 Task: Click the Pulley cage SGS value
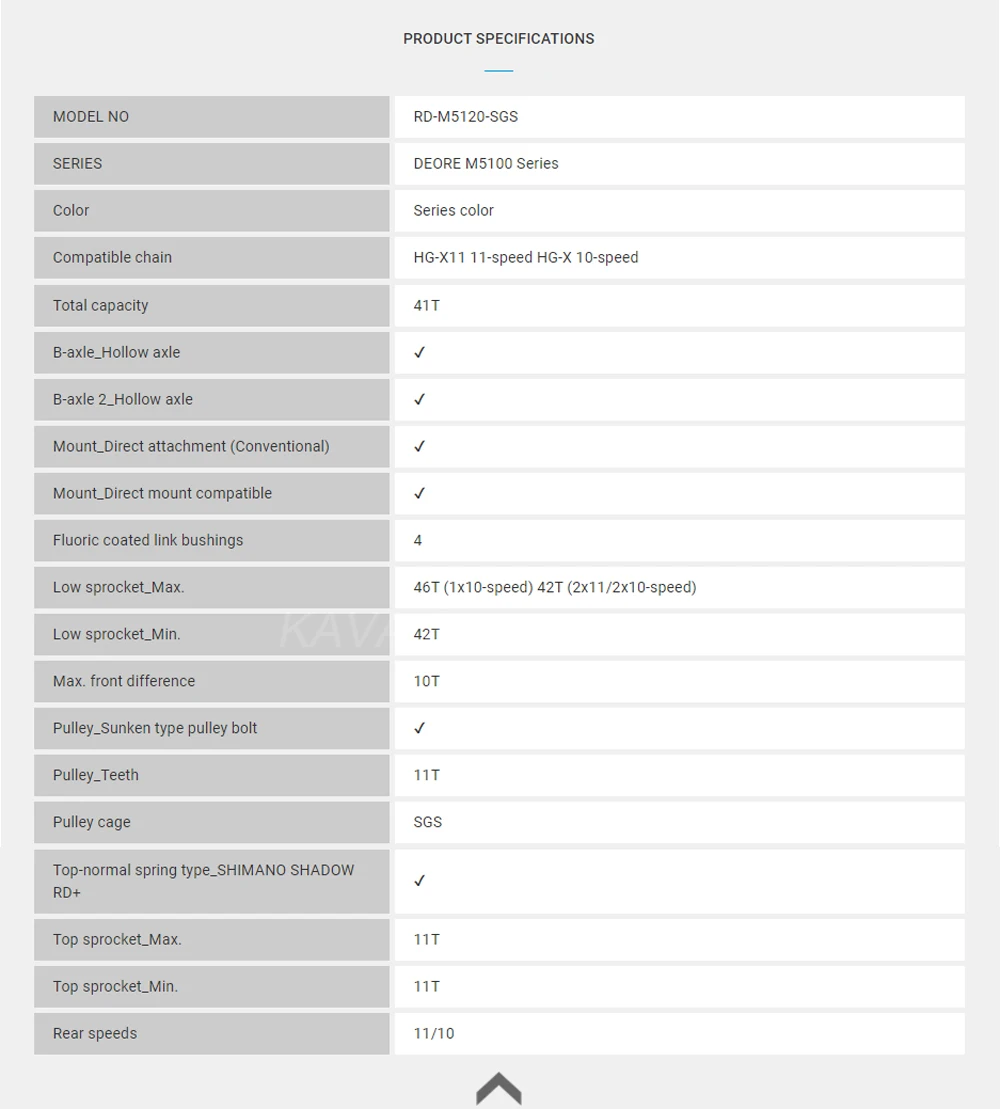(428, 822)
